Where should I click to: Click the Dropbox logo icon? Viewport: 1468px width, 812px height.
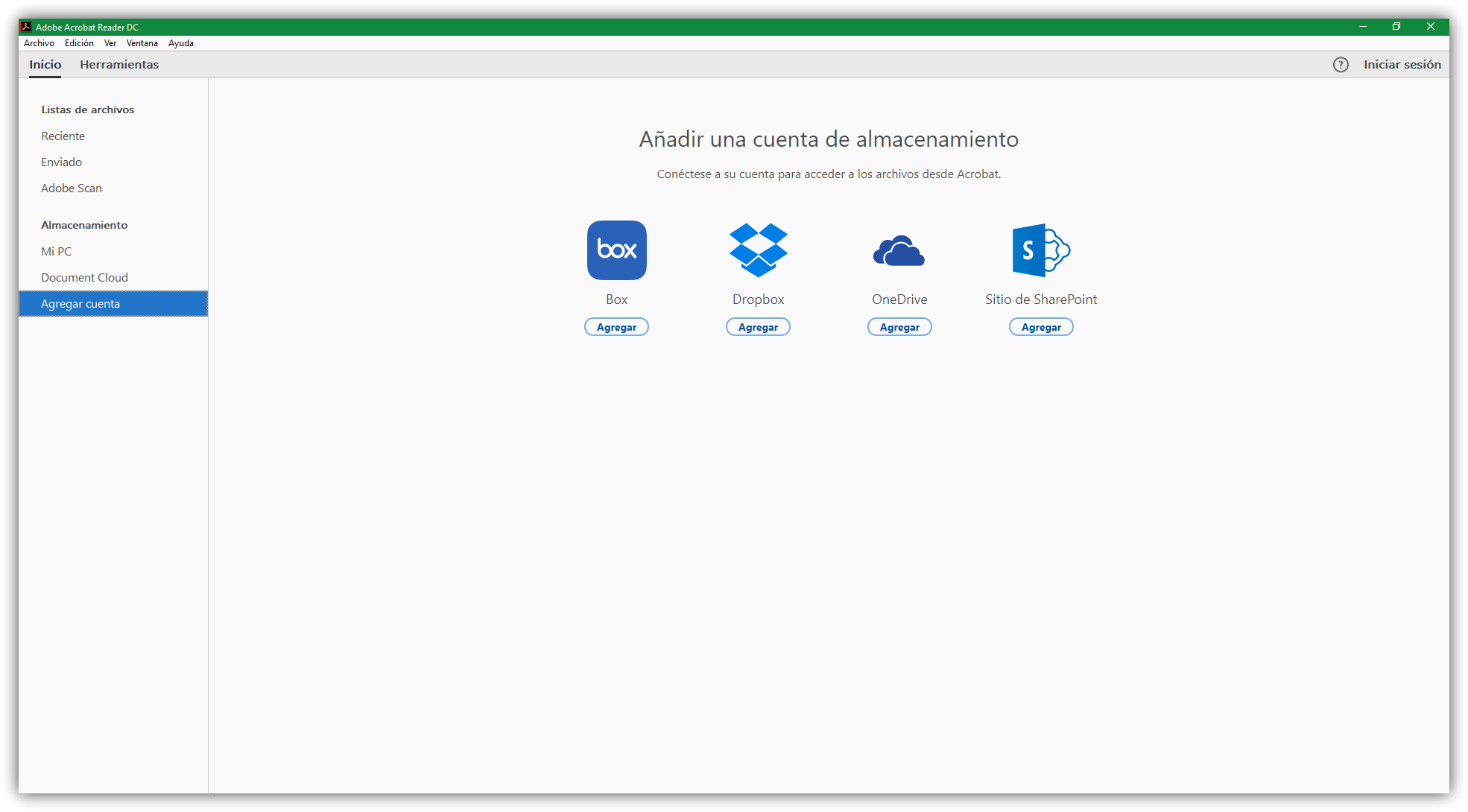tap(758, 250)
